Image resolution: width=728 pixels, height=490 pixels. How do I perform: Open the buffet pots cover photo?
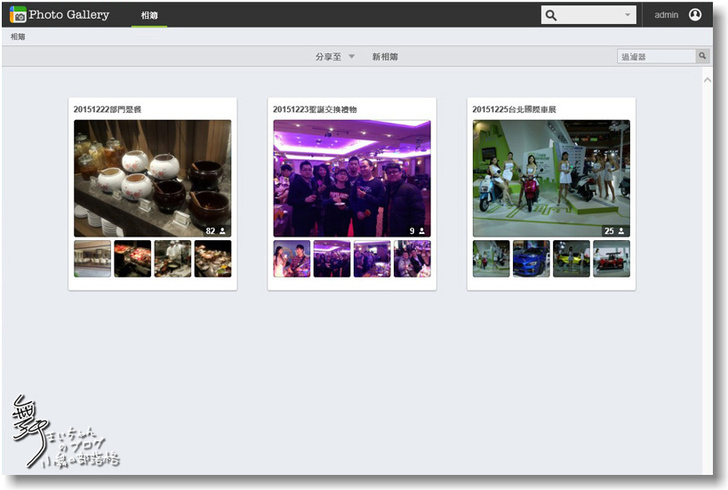click(152, 178)
